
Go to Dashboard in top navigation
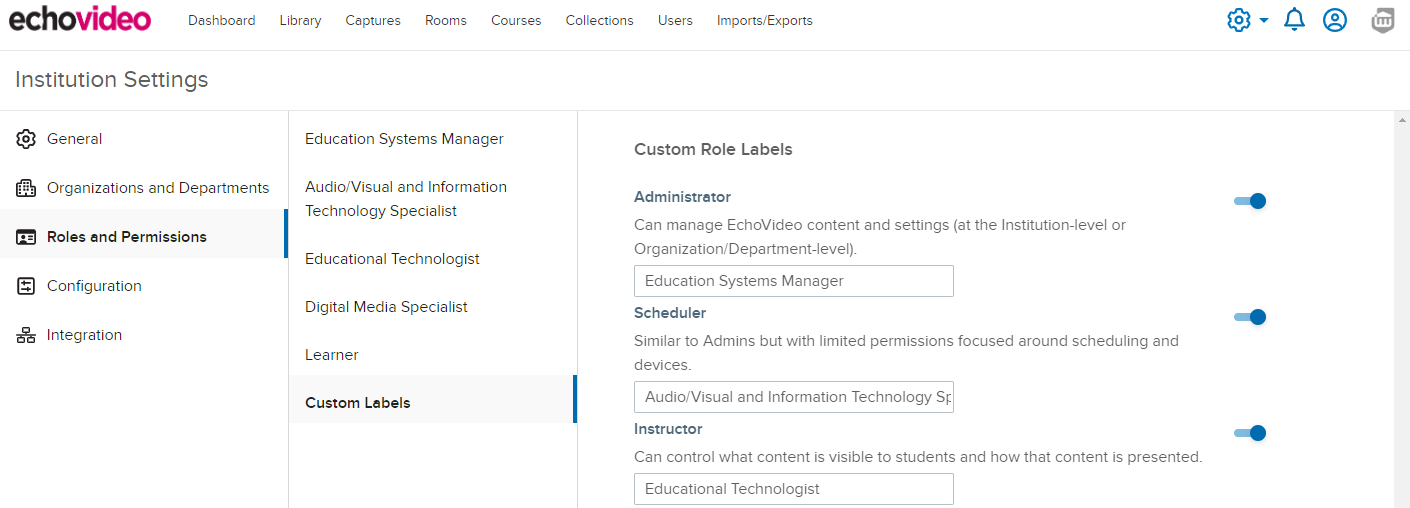coord(221,20)
